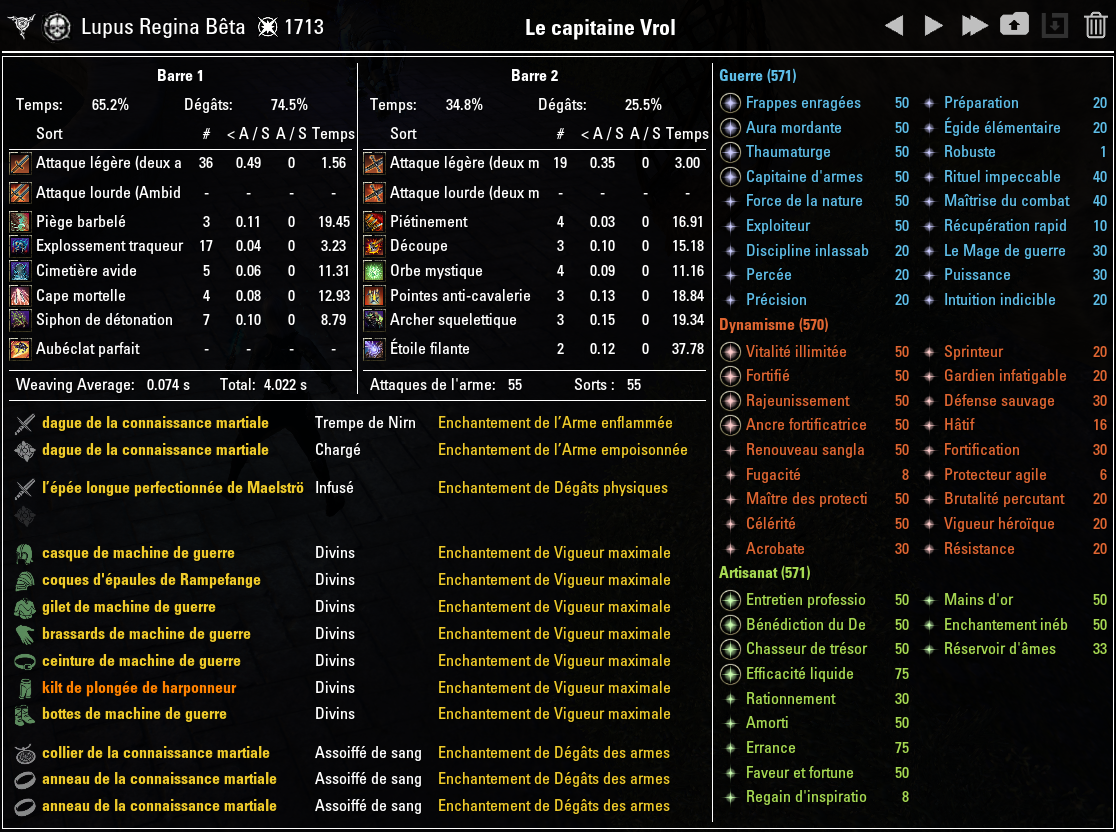This screenshot has width=1116, height=832.
Task: Click the collier necklace slot icon
Action: [25, 753]
